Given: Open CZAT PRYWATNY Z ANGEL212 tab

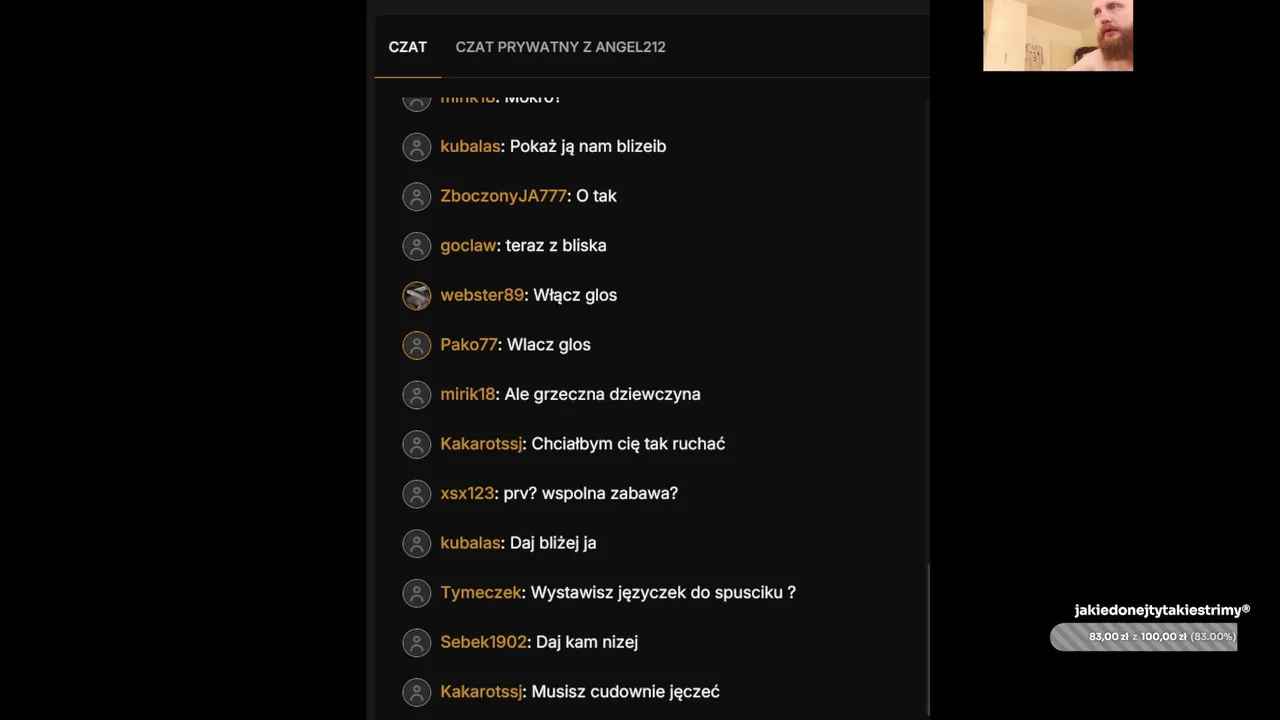Looking at the screenshot, I should [x=560, y=47].
